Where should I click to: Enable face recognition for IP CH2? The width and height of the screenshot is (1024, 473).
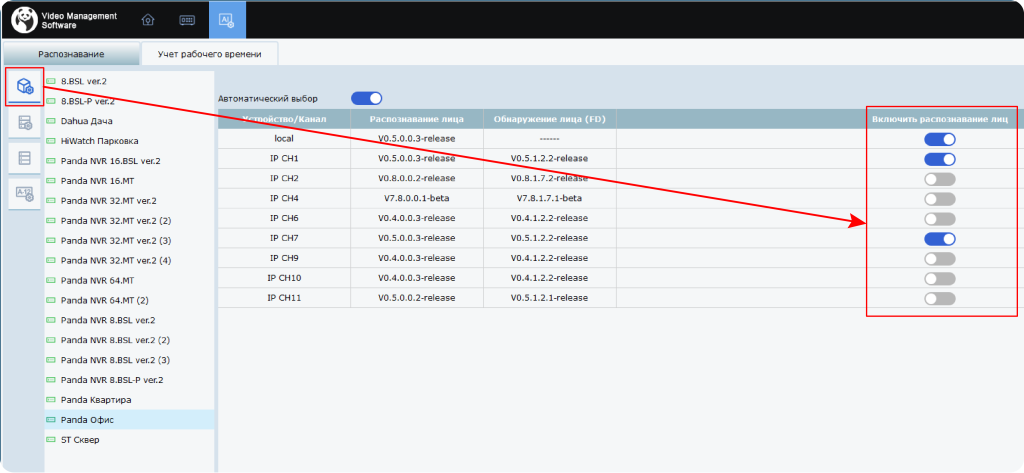939,179
